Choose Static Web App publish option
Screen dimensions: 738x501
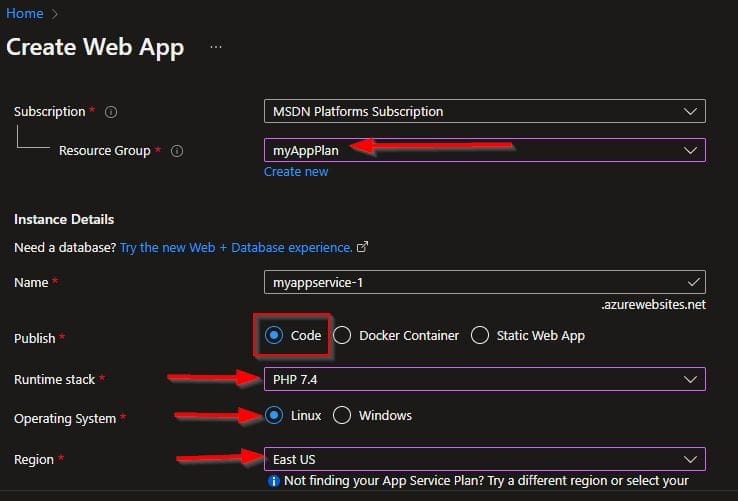pyautogui.click(x=480, y=336)
